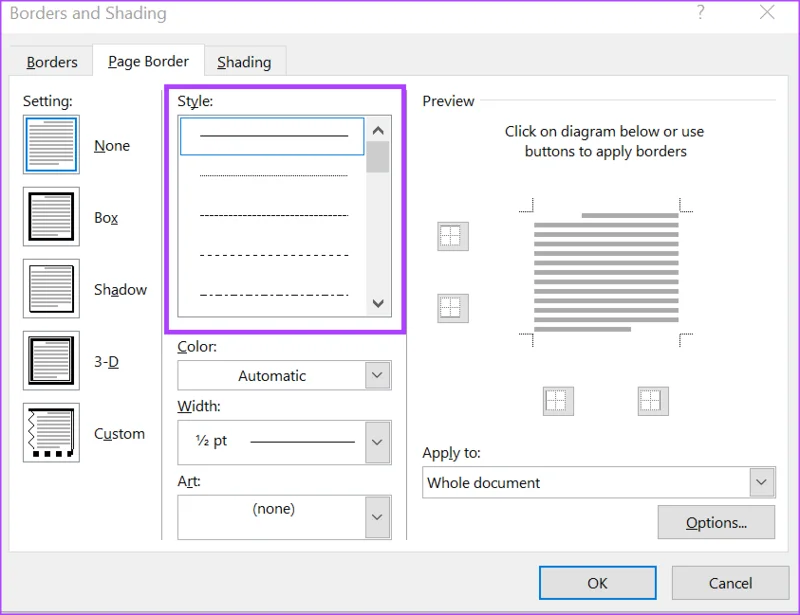Click the OK button
This screenshot has height=615, width=800.
click(597, 583)
